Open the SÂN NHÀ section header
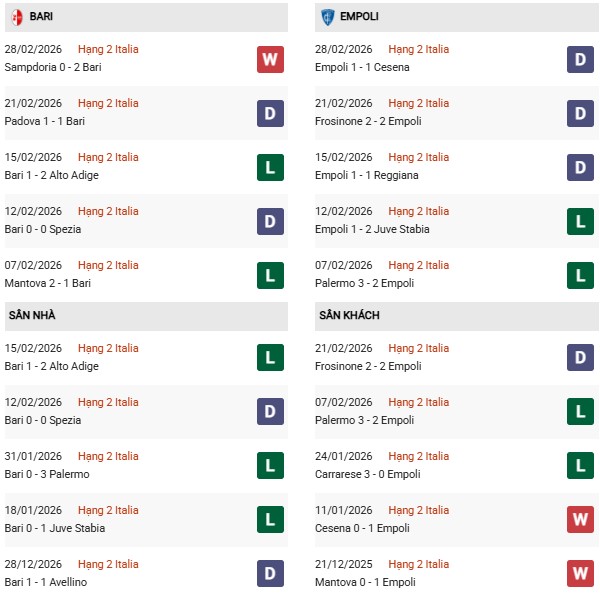 click(32, 316)
